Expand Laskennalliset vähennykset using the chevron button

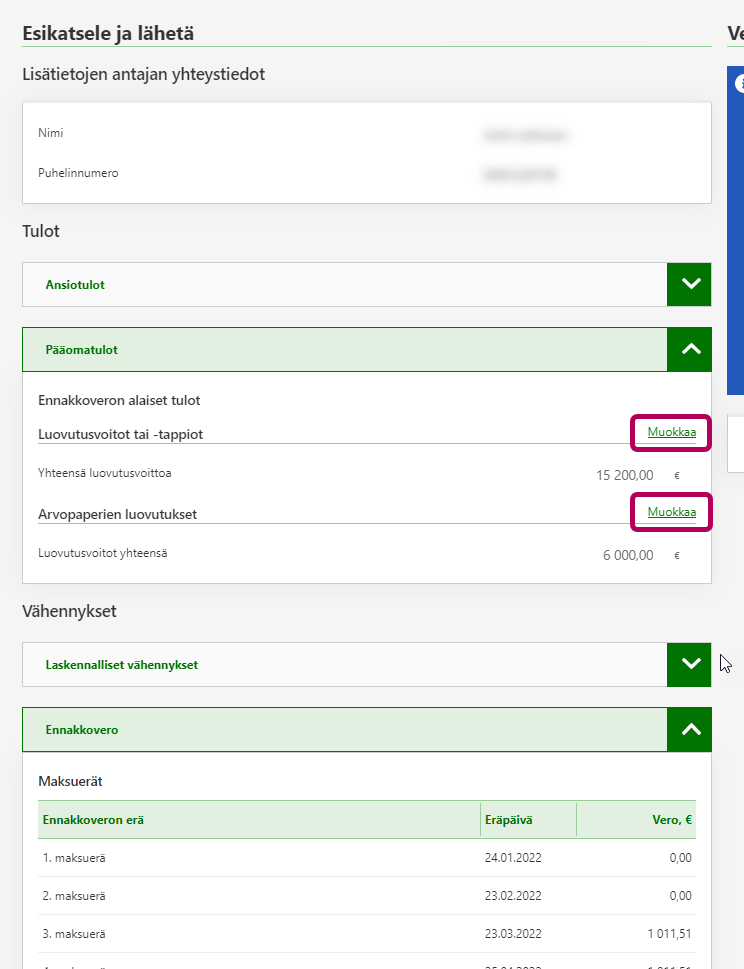tap(689, 664)
